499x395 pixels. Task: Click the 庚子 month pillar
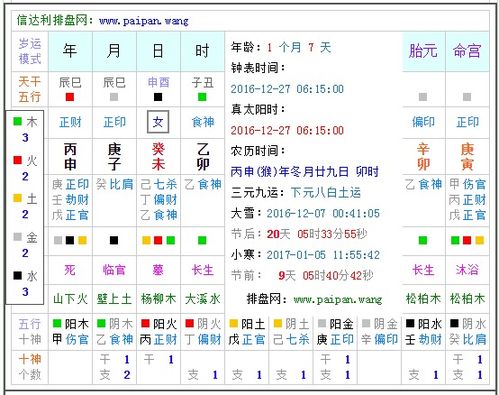[x=114, y=157]
